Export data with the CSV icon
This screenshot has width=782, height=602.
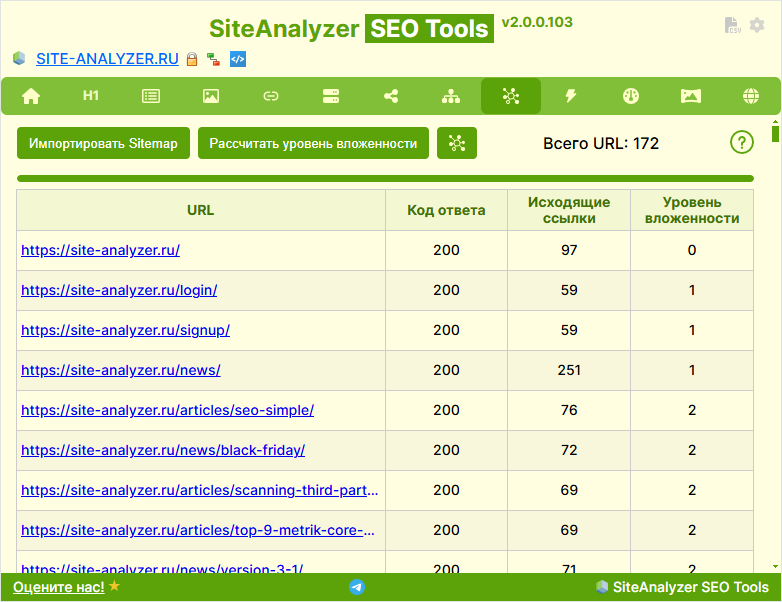pos(732,25)
